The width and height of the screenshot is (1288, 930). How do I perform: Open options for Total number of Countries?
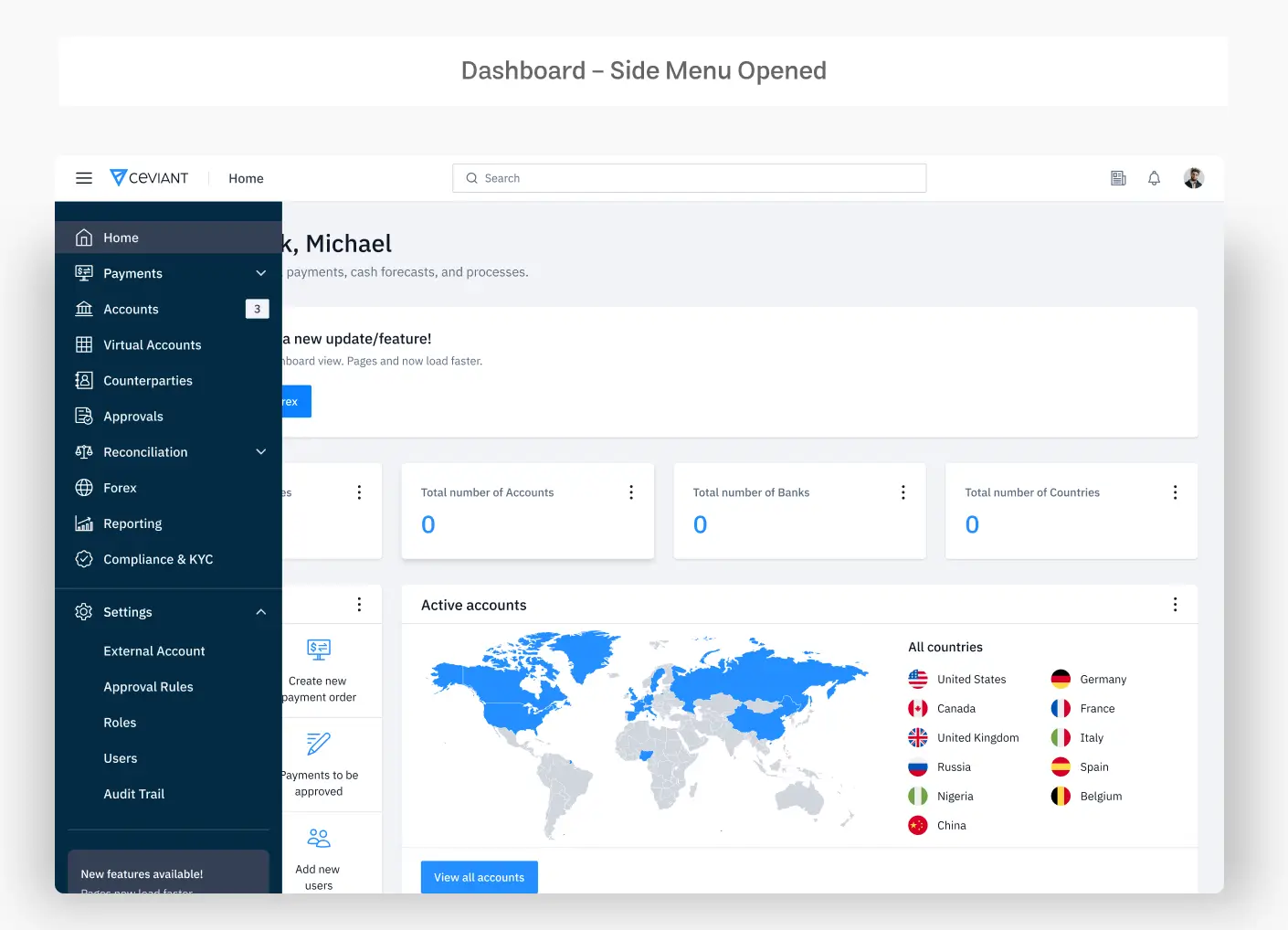tap(1175, 492)
